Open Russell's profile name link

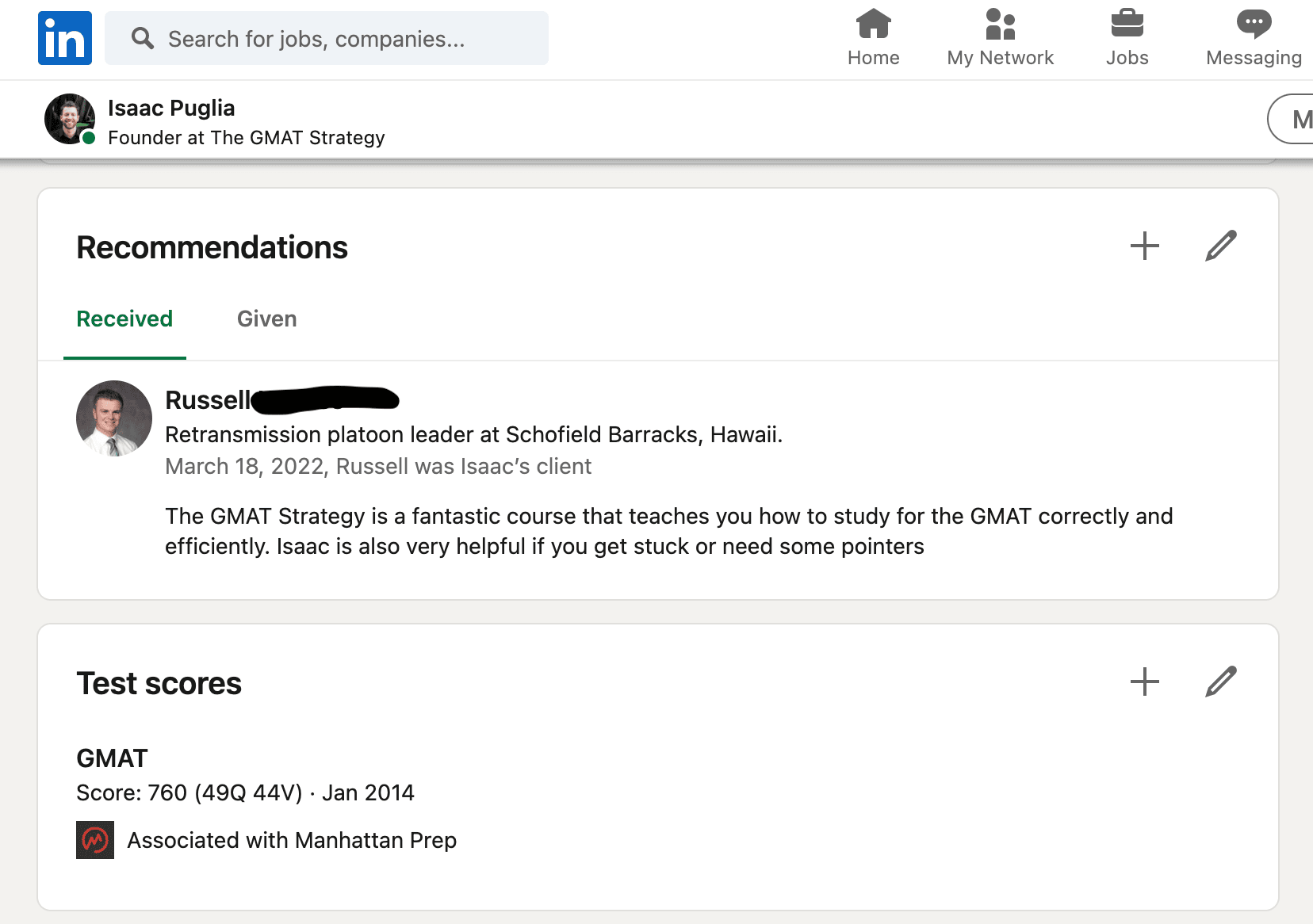208,400
